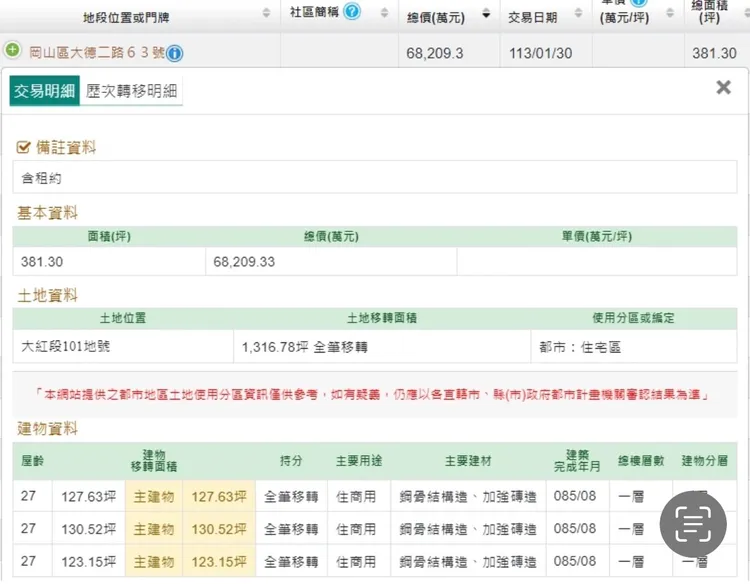
Task: Click the 主要用途 column header
Action: (x=359, y=461)
